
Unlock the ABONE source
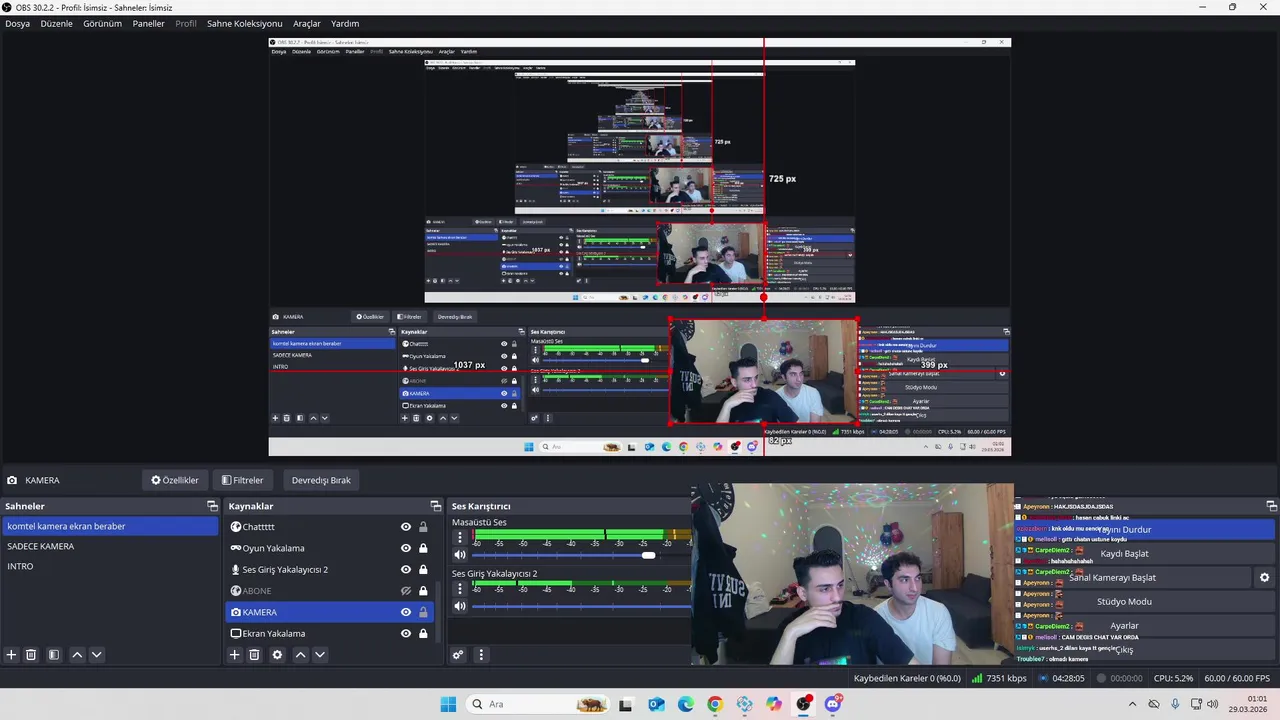tap(423, 591)
